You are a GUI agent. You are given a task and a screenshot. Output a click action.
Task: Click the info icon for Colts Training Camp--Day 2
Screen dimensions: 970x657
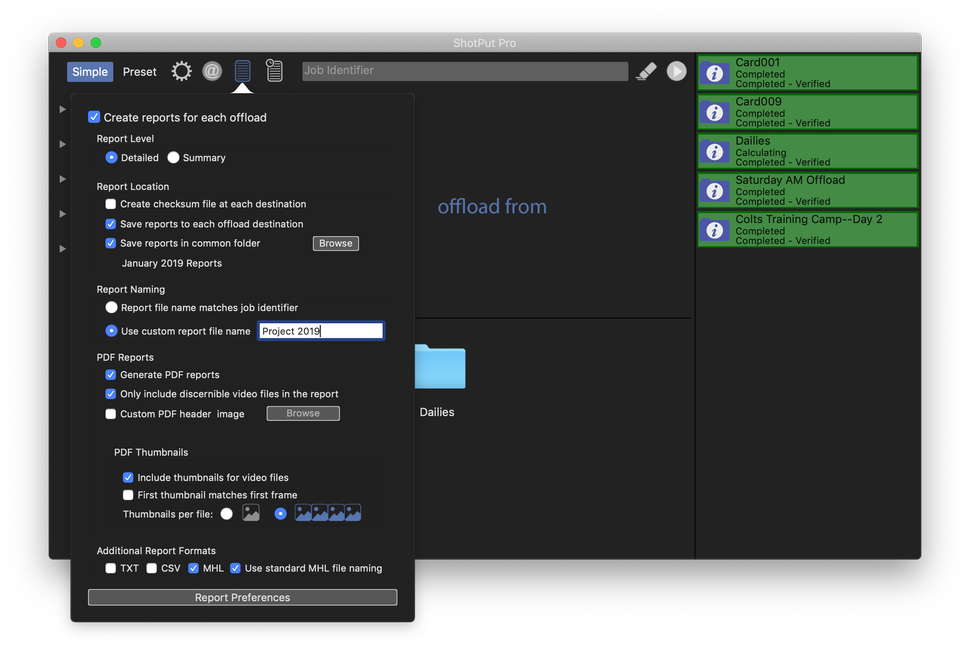coord(713,229)
